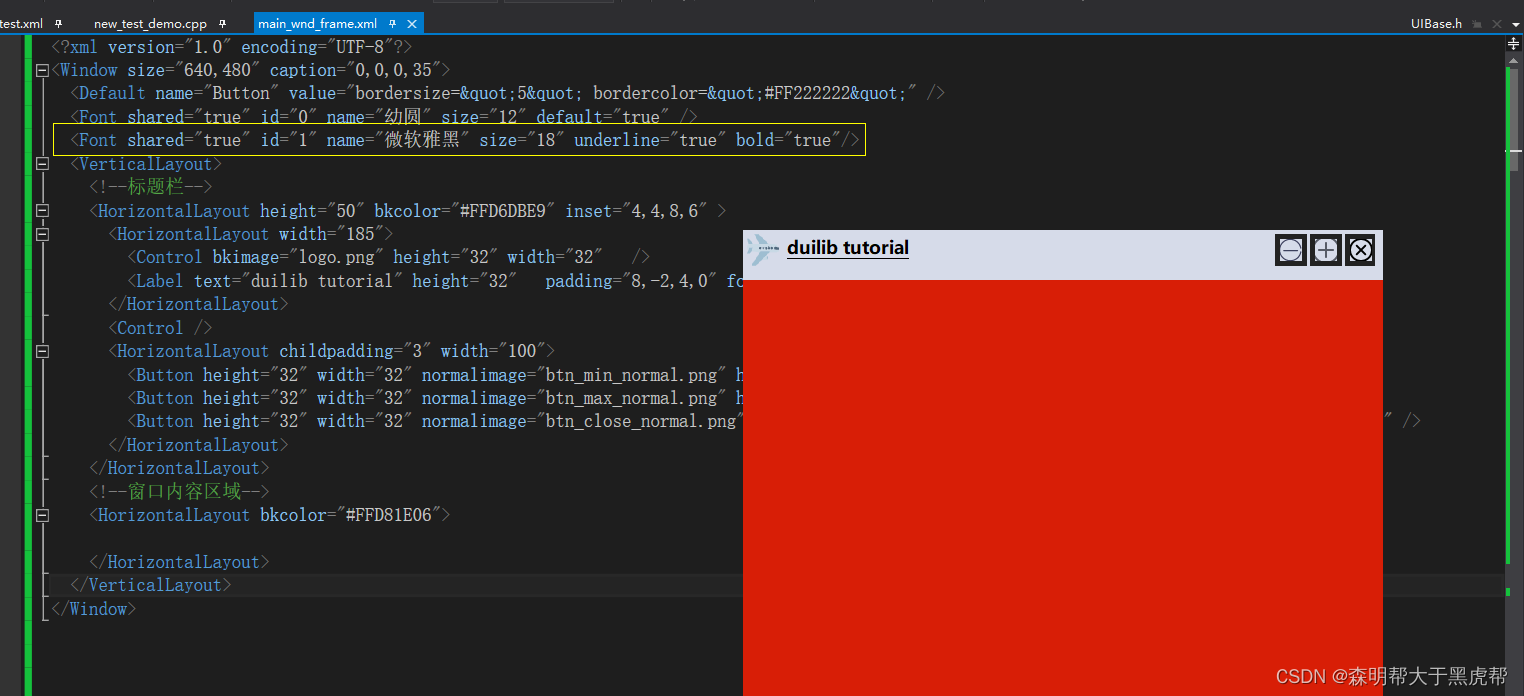Collapse the VerticalLayout element block
This screenshot has height=696, width=1524.
click(x=42, y=164)
